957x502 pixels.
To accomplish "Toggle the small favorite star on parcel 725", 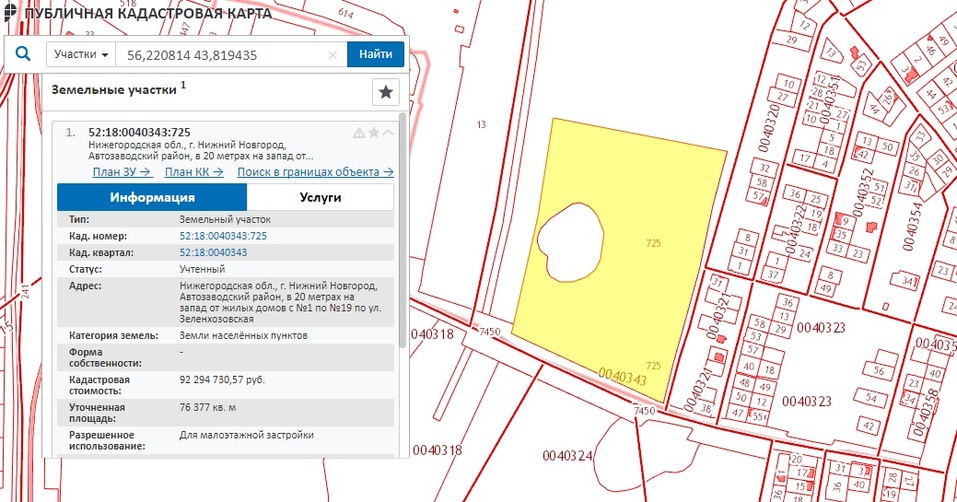I will tap(374, 132).
